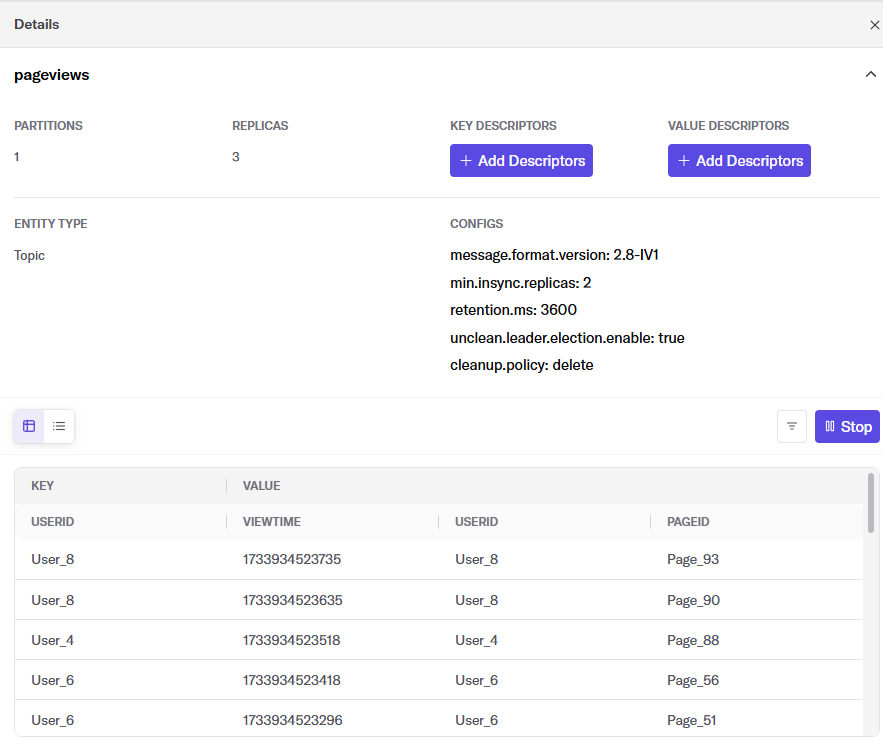Collapse the pageviews topic section

(870, 74)
